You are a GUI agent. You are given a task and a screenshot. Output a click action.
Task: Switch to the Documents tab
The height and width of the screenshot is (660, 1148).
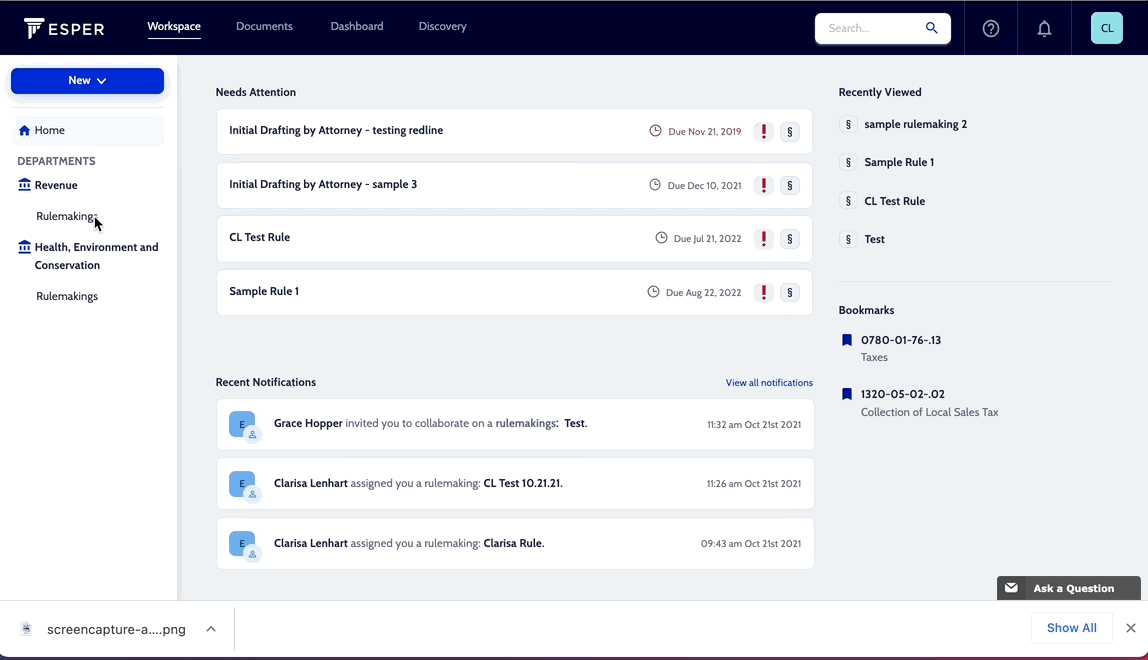point(264,26)
